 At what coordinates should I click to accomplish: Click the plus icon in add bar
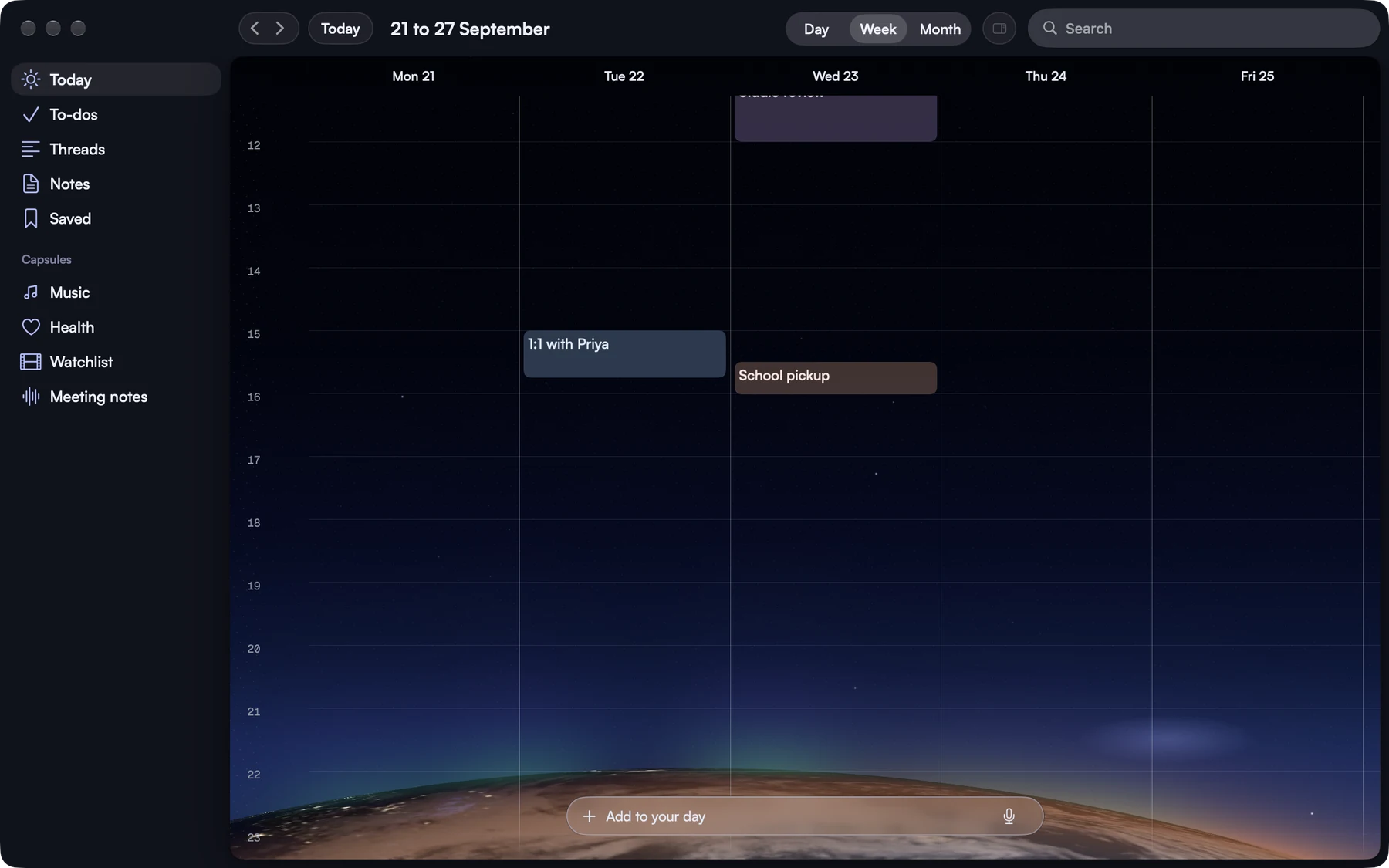[590, 816]
